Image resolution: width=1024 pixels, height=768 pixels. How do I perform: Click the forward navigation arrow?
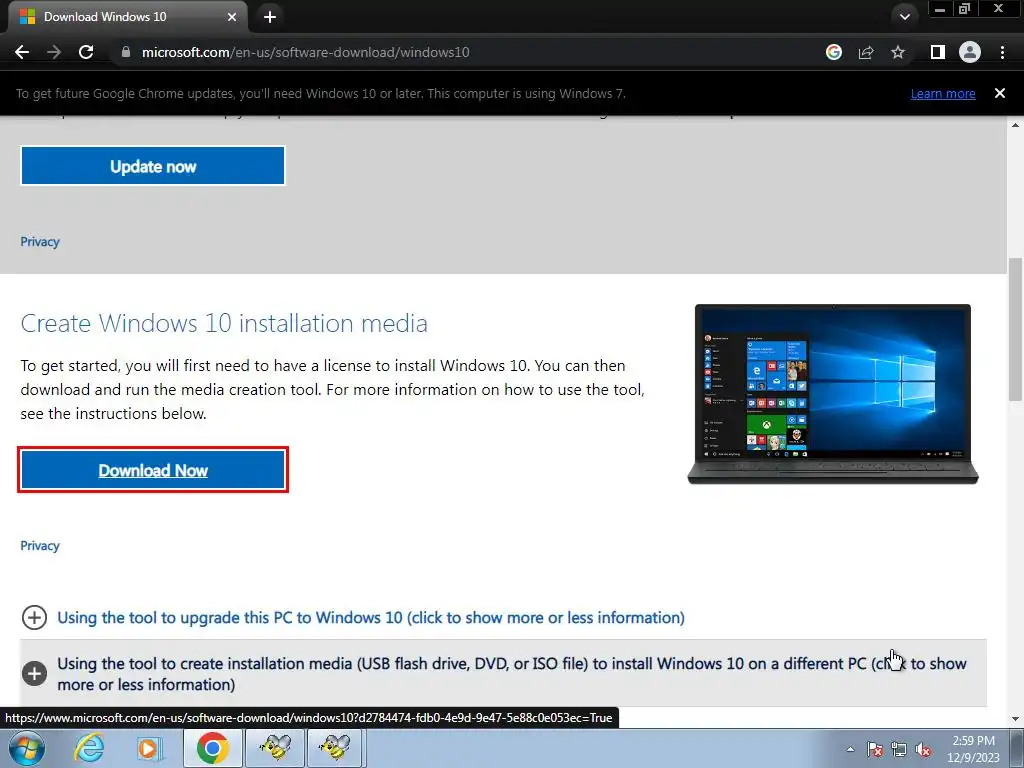click(54, 52)
